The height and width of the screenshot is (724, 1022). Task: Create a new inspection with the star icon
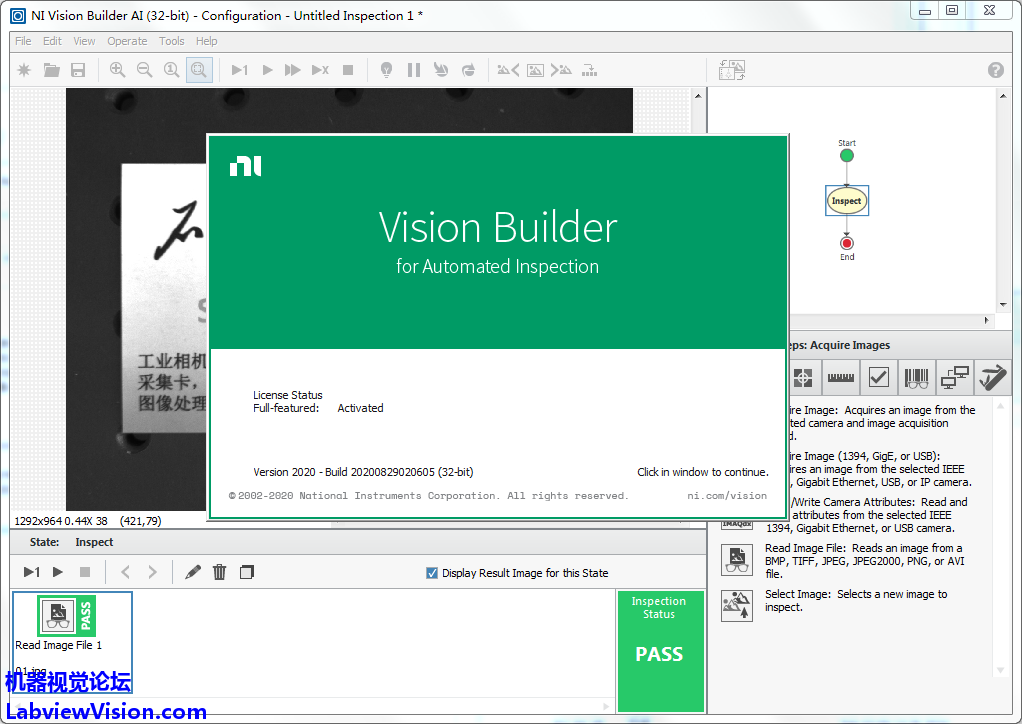(24, 70)
